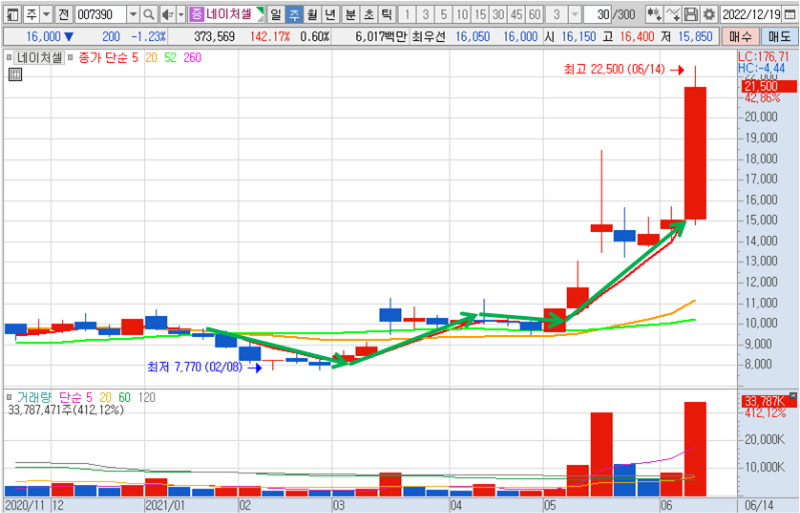Image resolution: width=800 pixels, height=513 pixels.
Task: Select the 5 interval button
Action: pyautogui.click(x=443, y=14)
